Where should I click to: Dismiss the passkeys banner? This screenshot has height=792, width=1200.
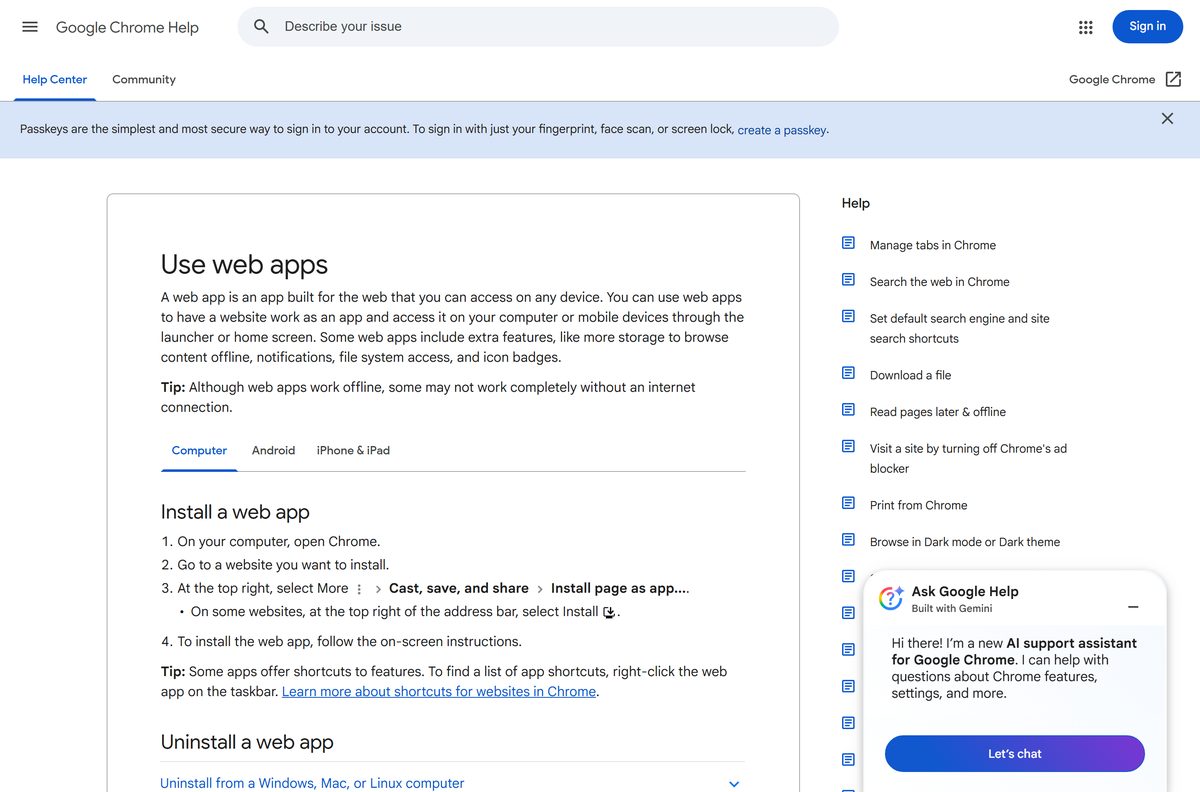pyautogui.click(x=1167, y=118)
